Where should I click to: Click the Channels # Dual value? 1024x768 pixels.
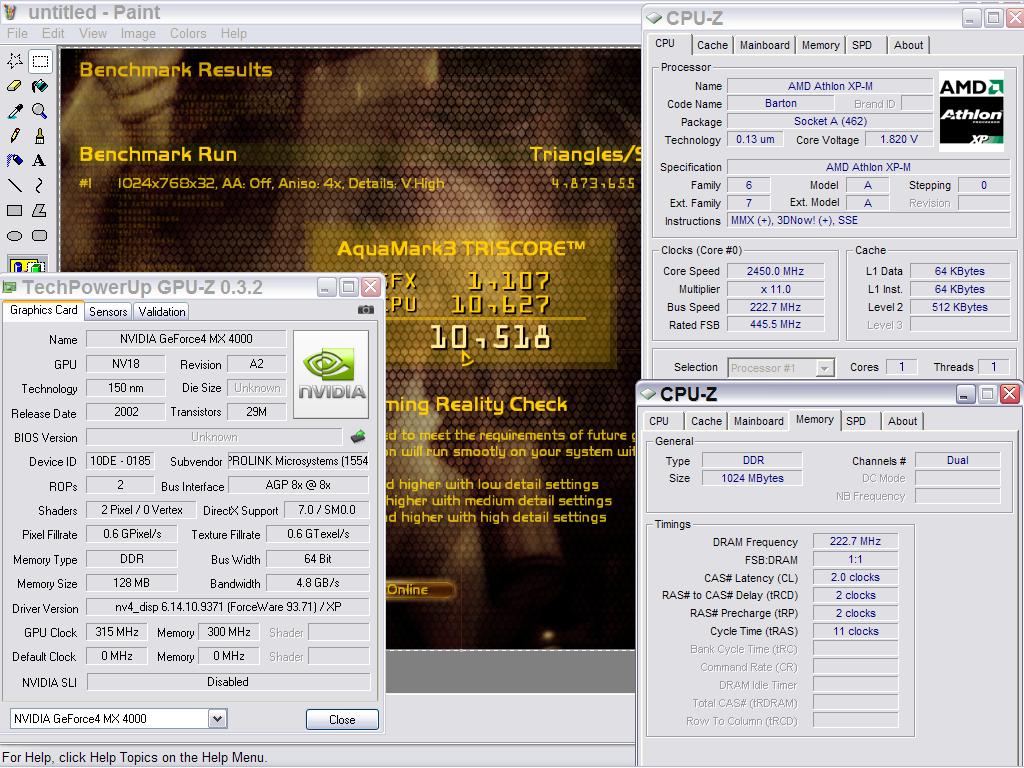pos(957,460)
